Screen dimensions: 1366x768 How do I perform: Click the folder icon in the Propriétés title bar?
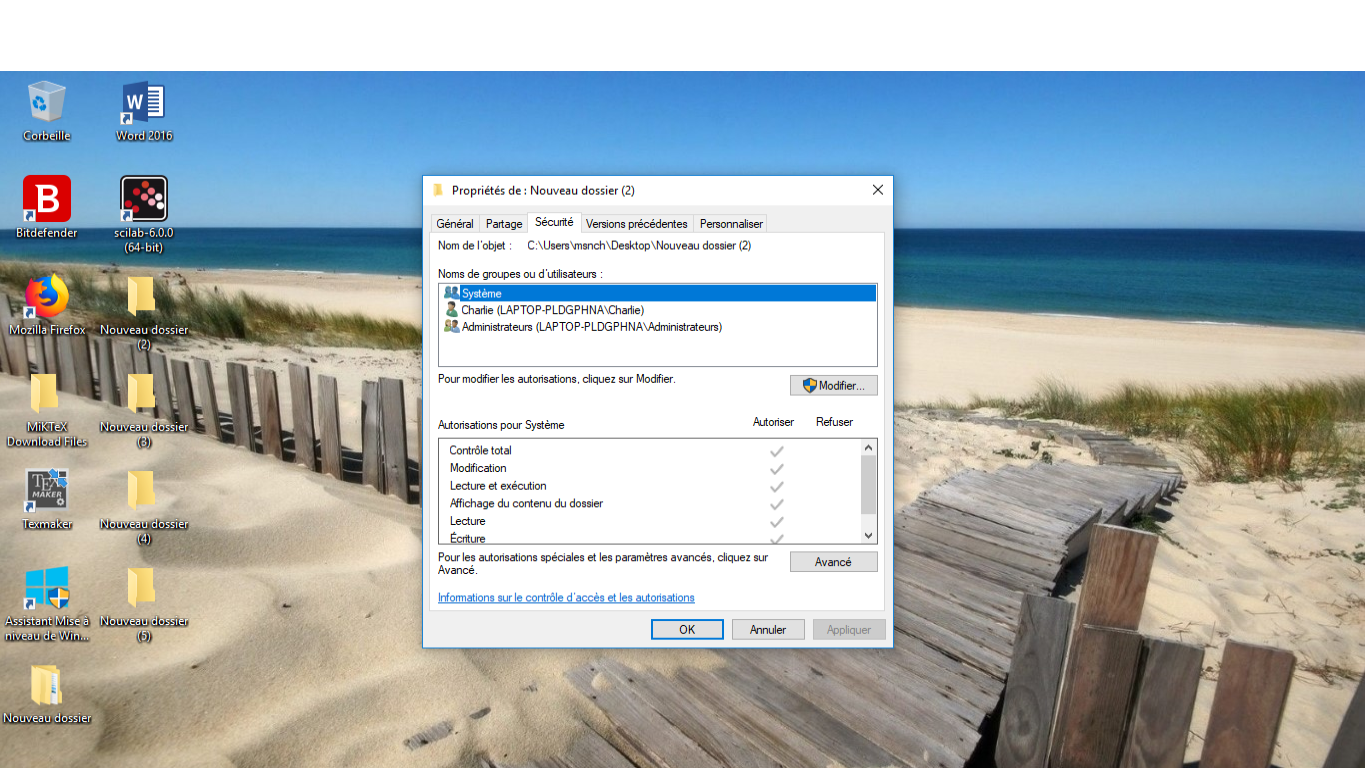coord(438,190)
